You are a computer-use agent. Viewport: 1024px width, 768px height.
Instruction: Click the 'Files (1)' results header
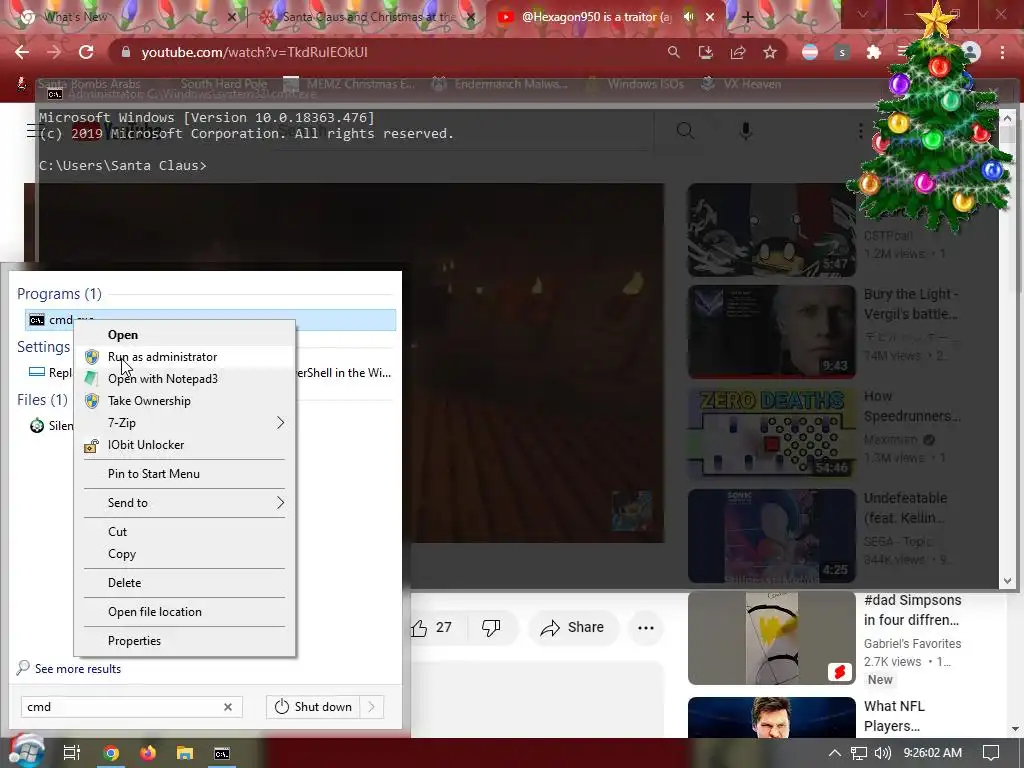click(42, 400)
